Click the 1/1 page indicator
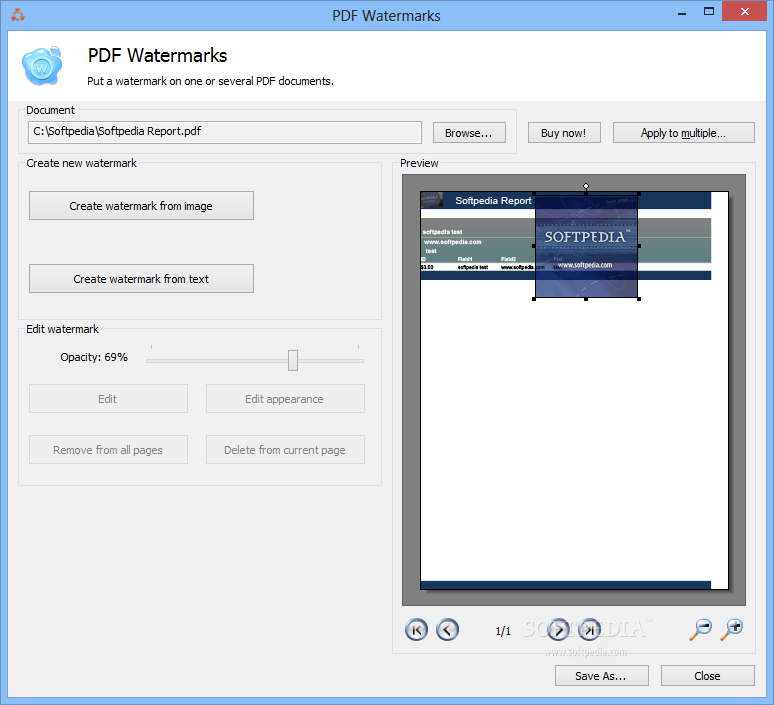774x705 pixels. coord(503,631)
